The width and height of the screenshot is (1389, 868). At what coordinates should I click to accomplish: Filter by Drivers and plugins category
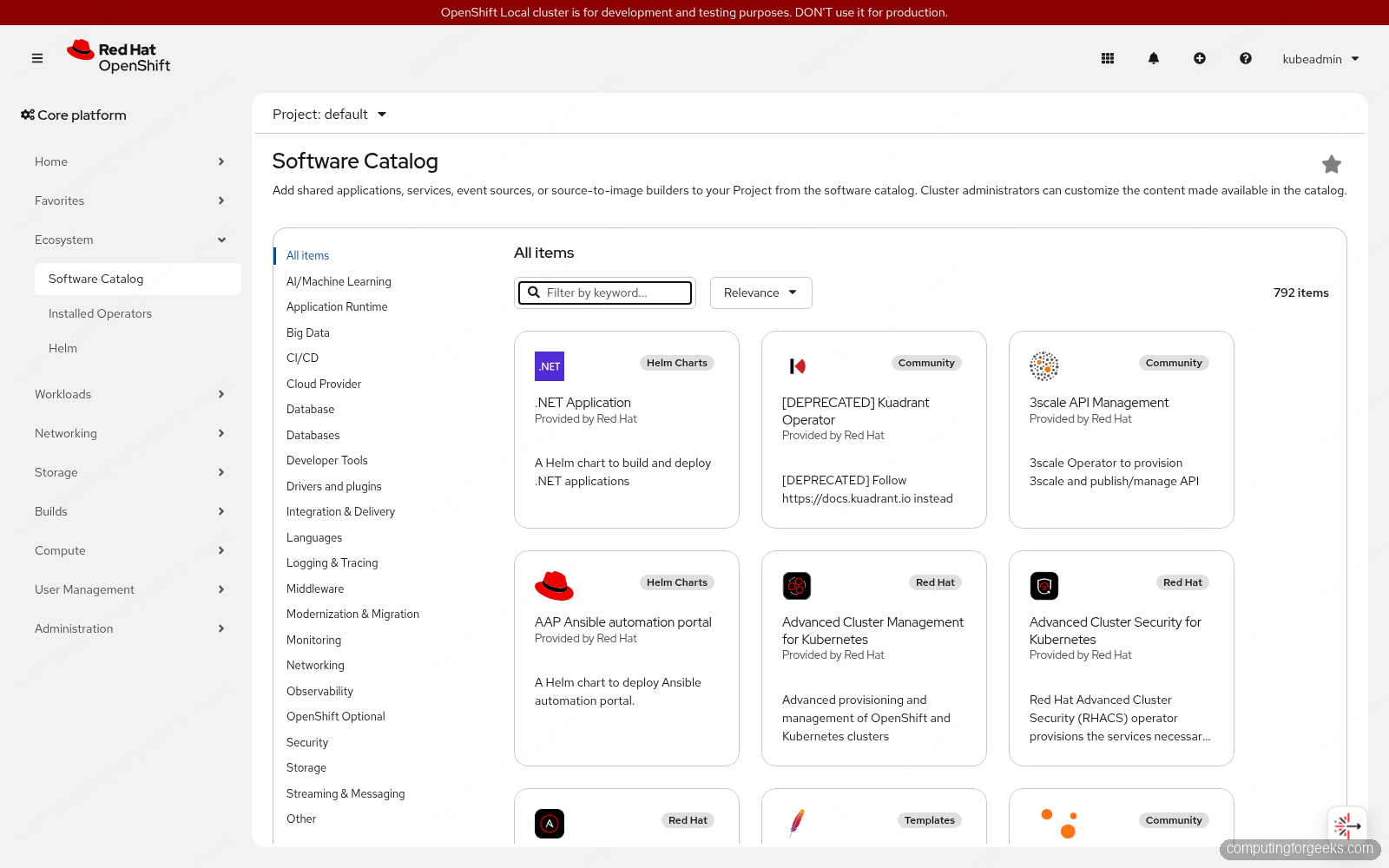pos(333,486)
